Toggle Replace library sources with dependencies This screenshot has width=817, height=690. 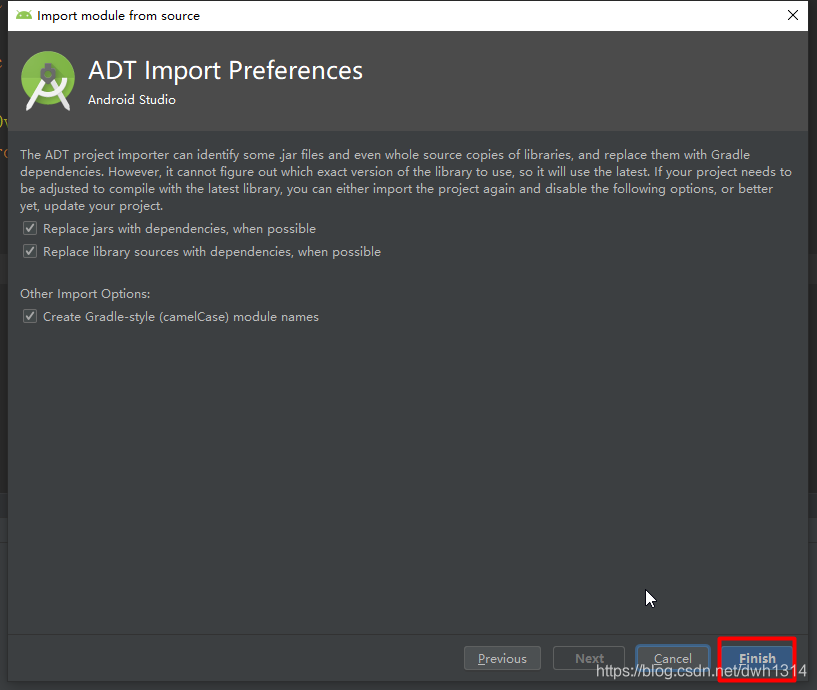point(30,251)
